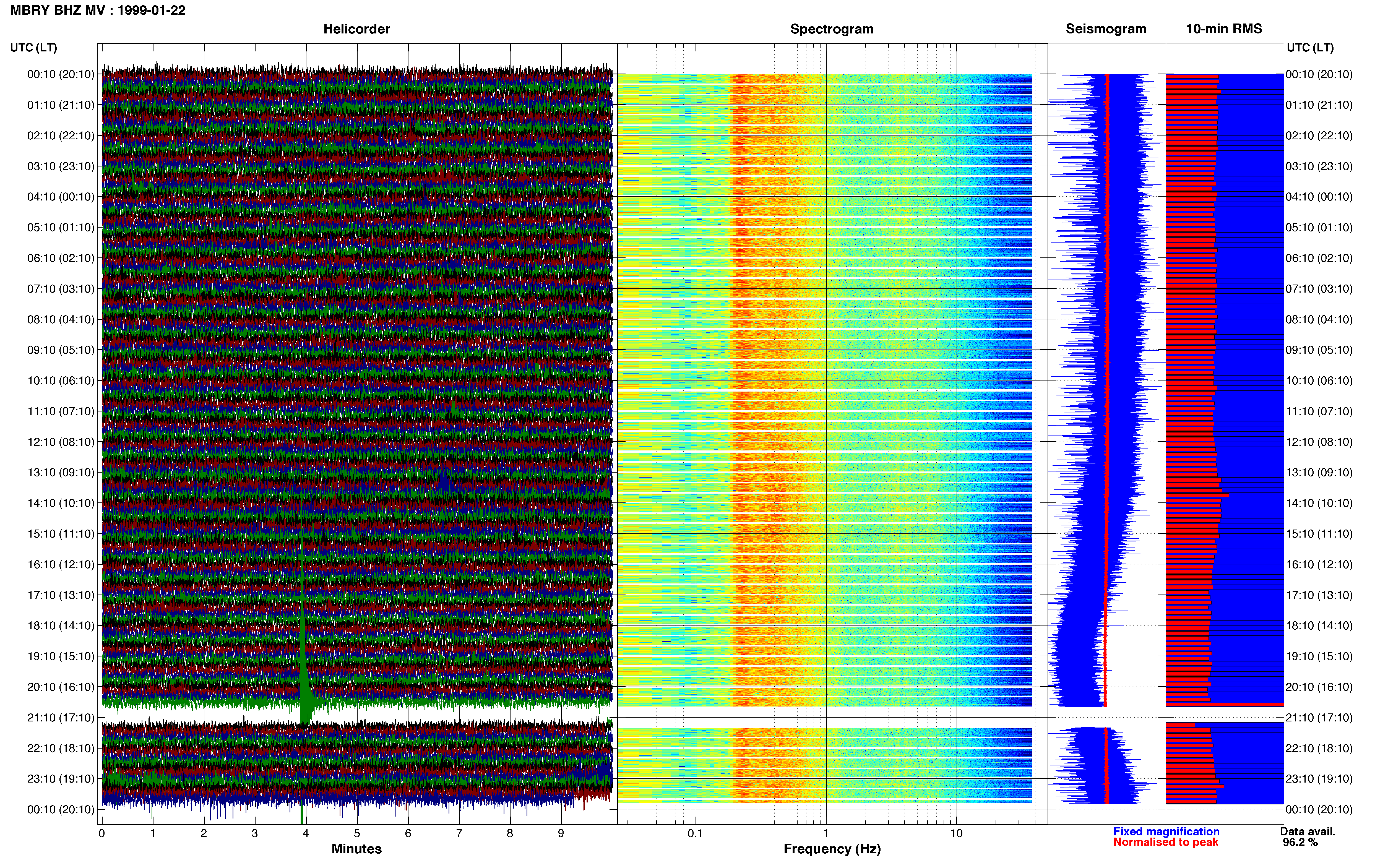This screenshot has height=868, width=1388.
Task: Click the 'Data avail. 96.2 %' text
Action: point(1308,837)
